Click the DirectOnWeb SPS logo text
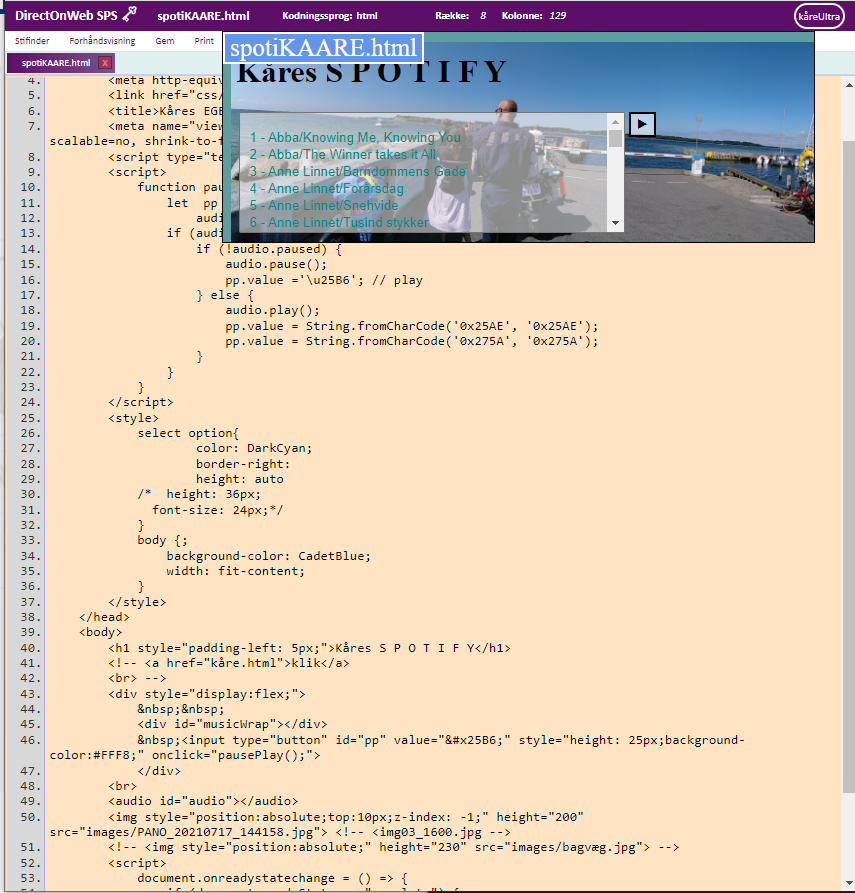The width and height of the screenshot is (855, 893). [x=66, y=16]
